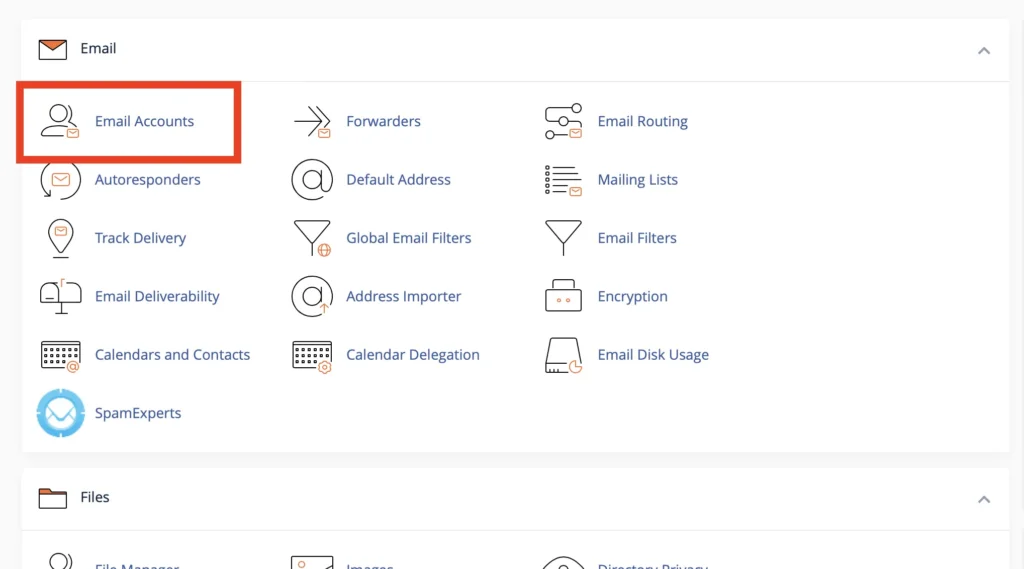
Task: Click the Email Routing icon
Action: pos(563,121)
